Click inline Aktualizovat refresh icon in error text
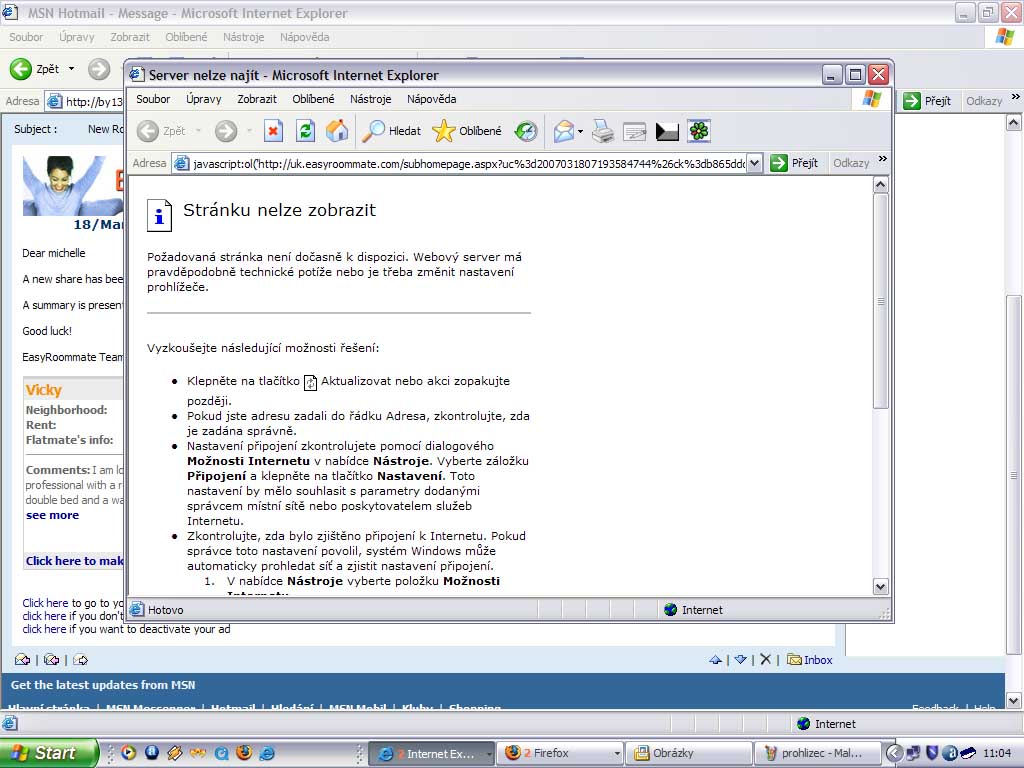Viewport: 1024px width, 768px height. 311,383
